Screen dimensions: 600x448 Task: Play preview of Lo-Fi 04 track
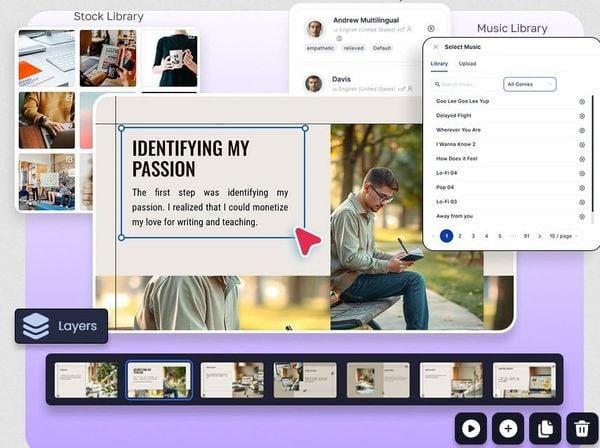coord(582,173)
